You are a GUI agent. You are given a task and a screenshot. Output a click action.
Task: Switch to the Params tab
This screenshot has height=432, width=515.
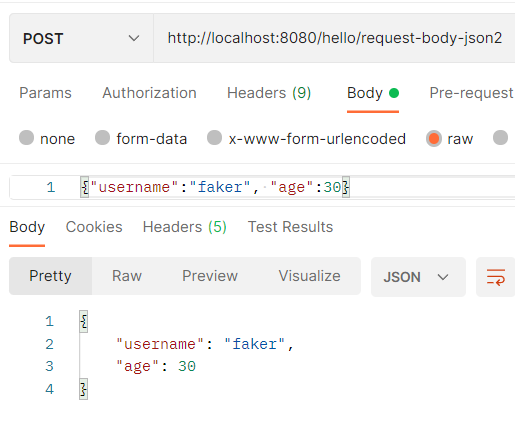[x=45, y=93]
